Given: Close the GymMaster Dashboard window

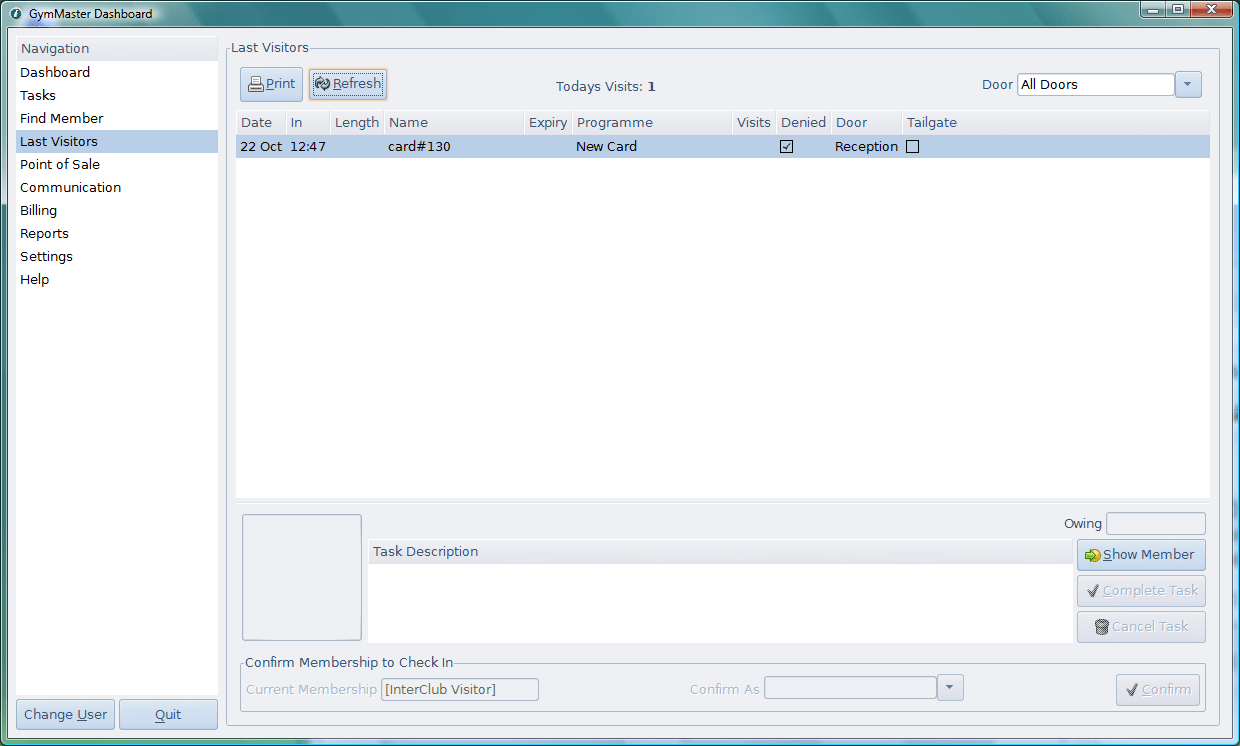Looking at the screenshot, I should [x=1211, y=9].
